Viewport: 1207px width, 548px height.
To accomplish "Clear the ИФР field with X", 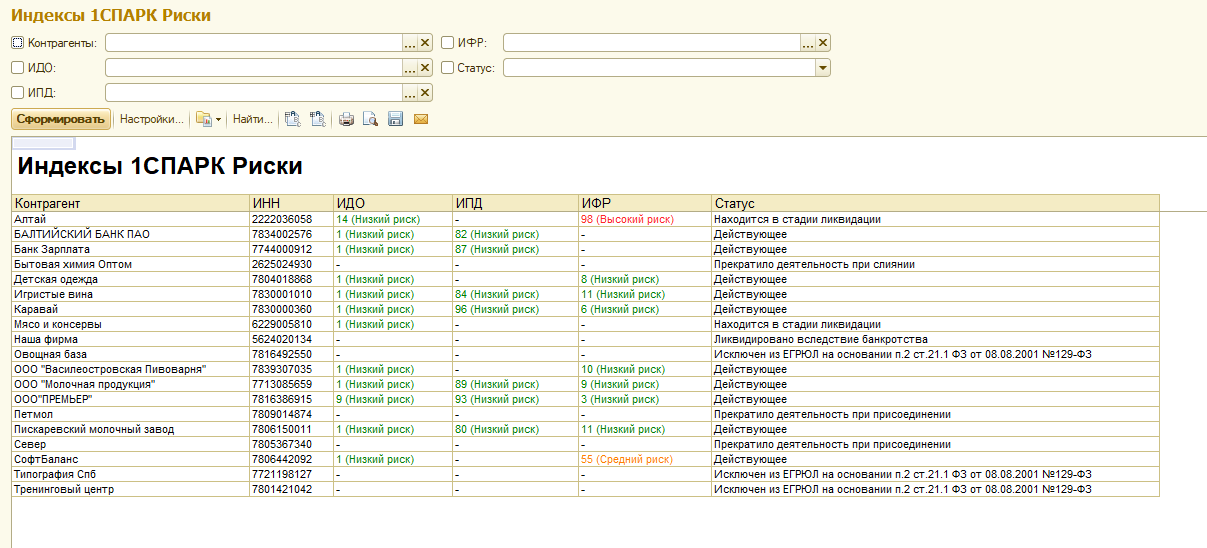I will (x=823, y=42).
